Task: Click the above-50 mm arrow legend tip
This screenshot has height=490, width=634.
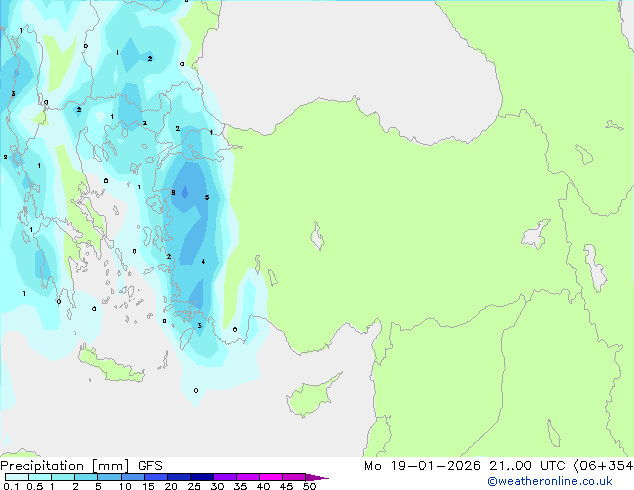Action: pos(317,477)
